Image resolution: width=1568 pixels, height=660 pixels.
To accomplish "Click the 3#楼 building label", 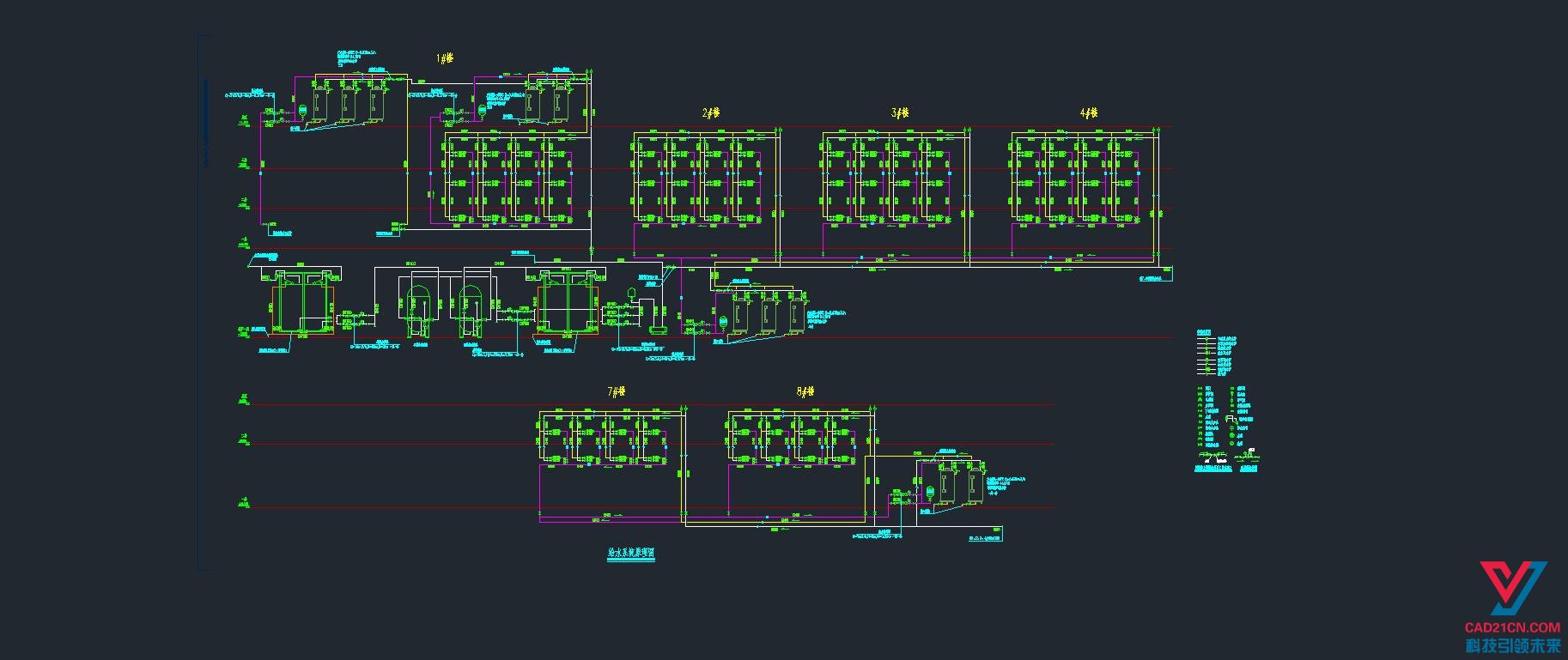I will coord(899,112).
